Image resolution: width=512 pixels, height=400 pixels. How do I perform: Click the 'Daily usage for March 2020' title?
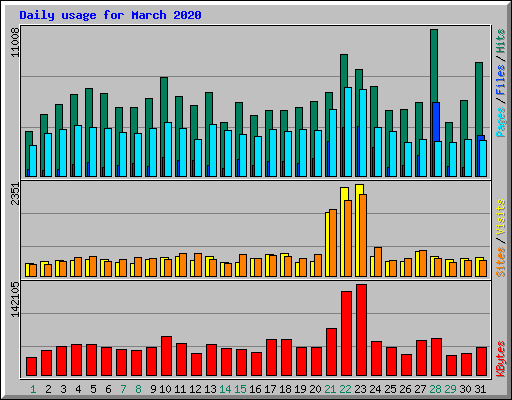point(110,15)
